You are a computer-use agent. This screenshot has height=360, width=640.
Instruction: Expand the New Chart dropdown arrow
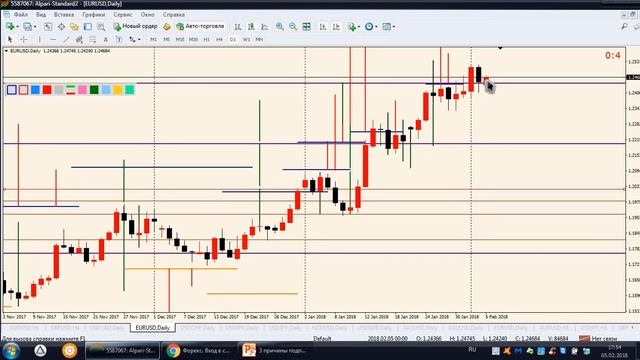18,27
